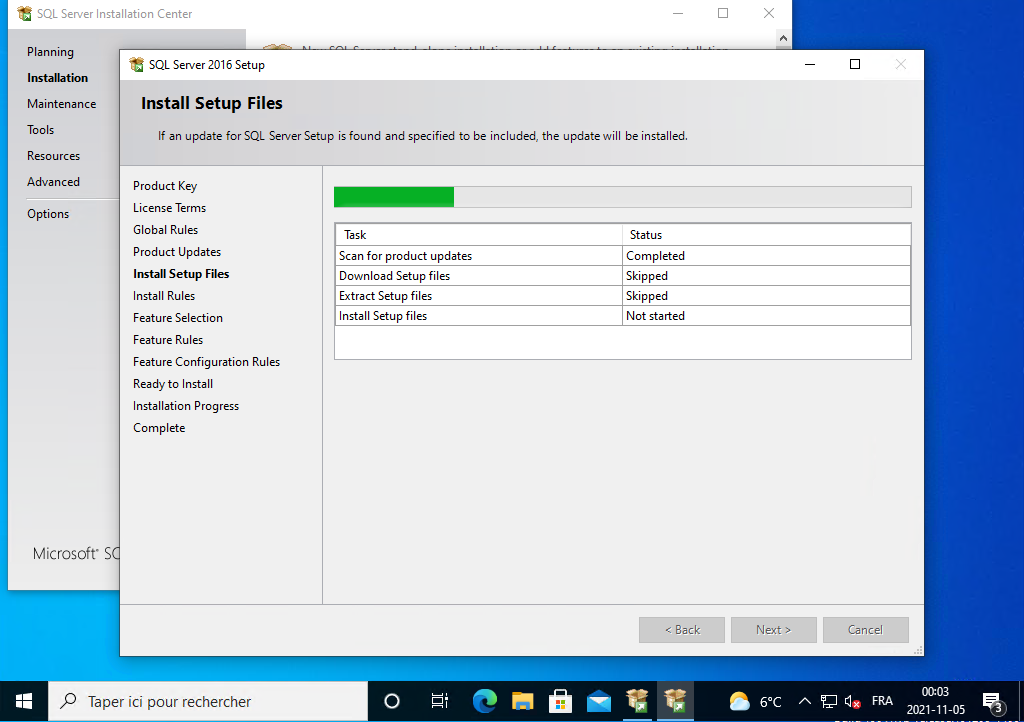
Task: Click the weather widget showing 6°C
Action: point(756,701)
